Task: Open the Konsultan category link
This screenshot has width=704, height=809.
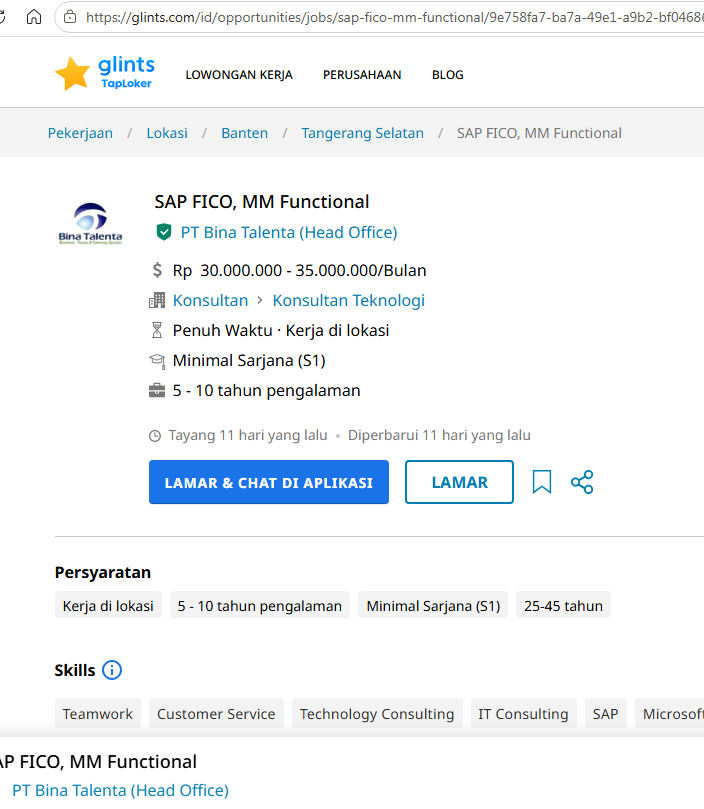Action: pos(210,300)
